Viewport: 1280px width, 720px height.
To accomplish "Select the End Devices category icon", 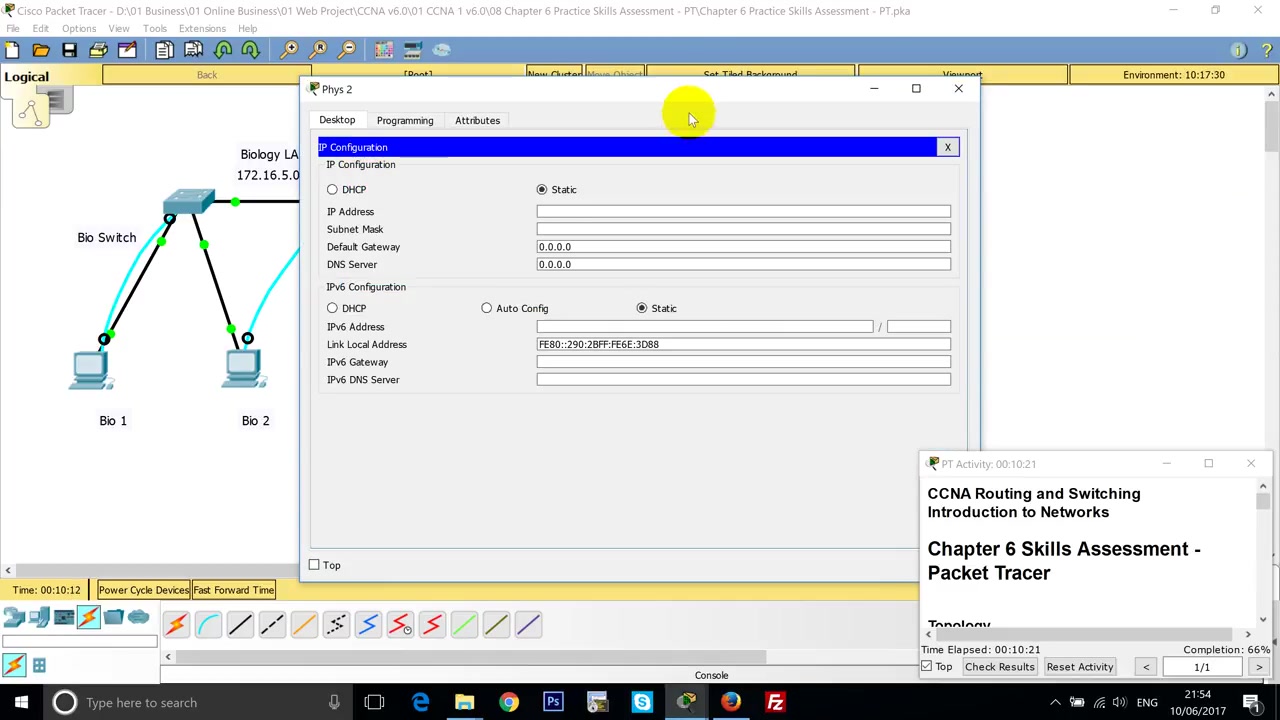I will [x=39, y=617].
